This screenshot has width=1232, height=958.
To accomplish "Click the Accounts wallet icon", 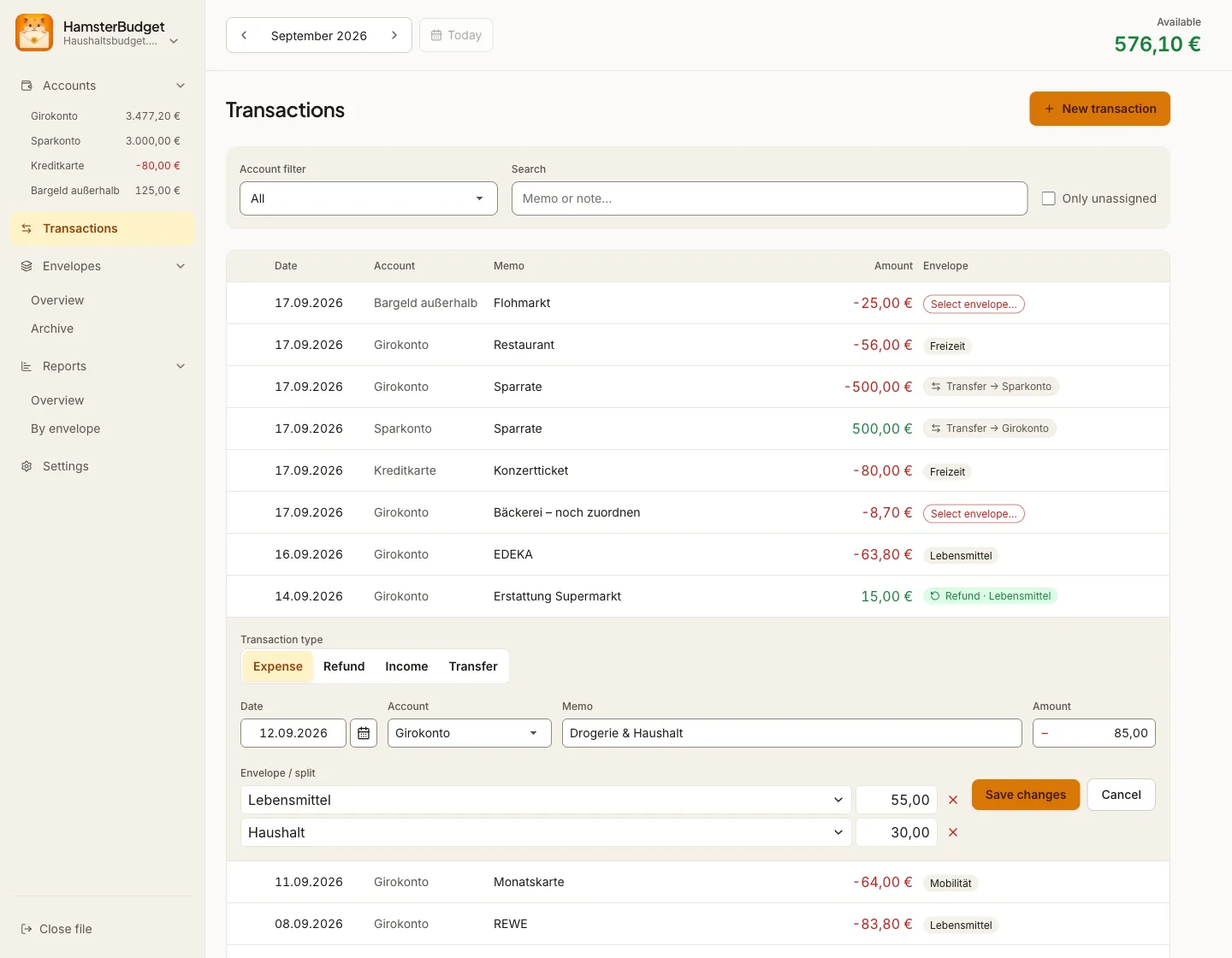I will click(x=27, y=86).
